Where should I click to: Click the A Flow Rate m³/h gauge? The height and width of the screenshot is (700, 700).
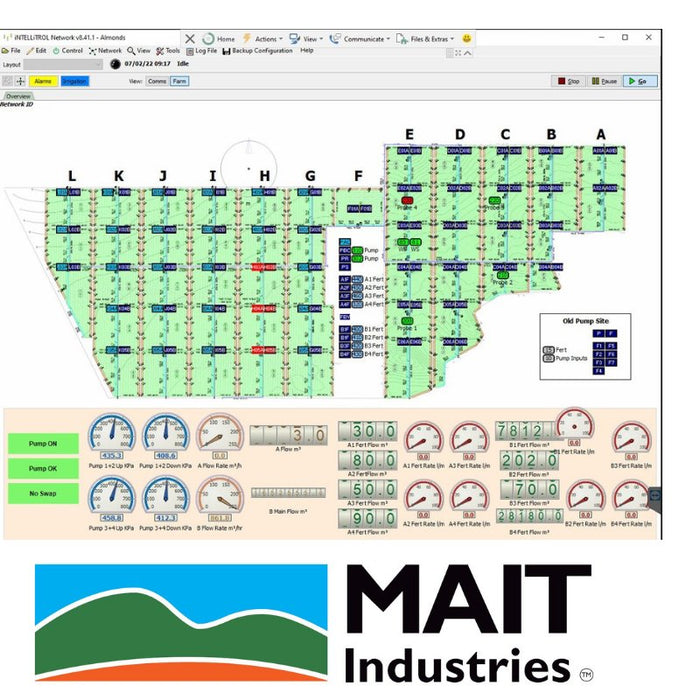click(220, 435)
